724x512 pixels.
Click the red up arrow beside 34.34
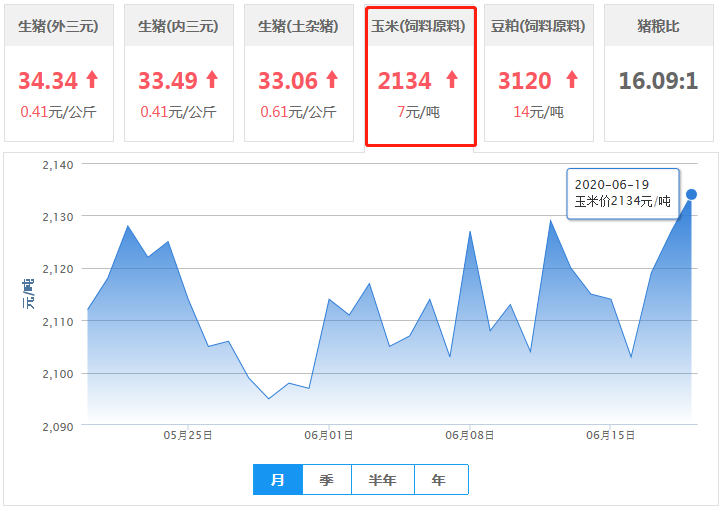pos(92,80)
